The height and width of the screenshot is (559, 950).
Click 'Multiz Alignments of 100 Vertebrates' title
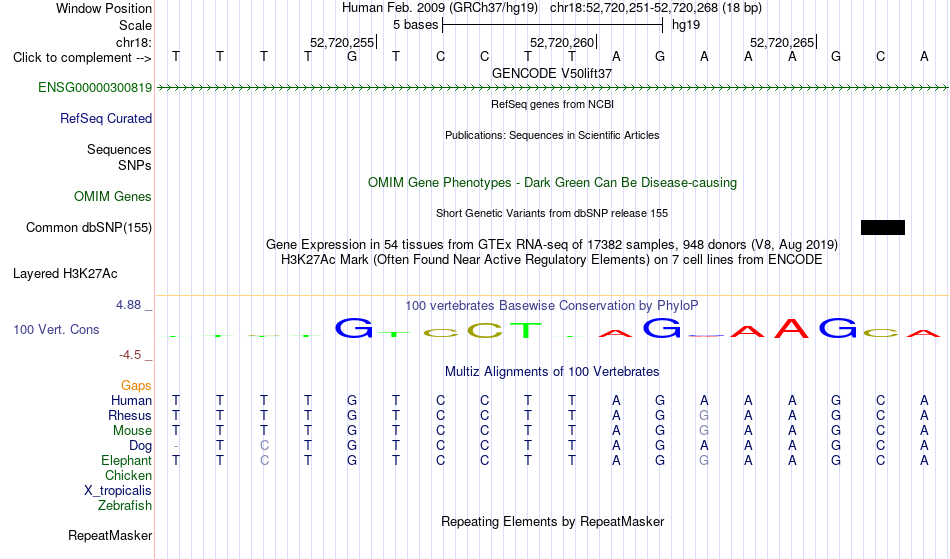pyautogui.click(x=552, y=371)
